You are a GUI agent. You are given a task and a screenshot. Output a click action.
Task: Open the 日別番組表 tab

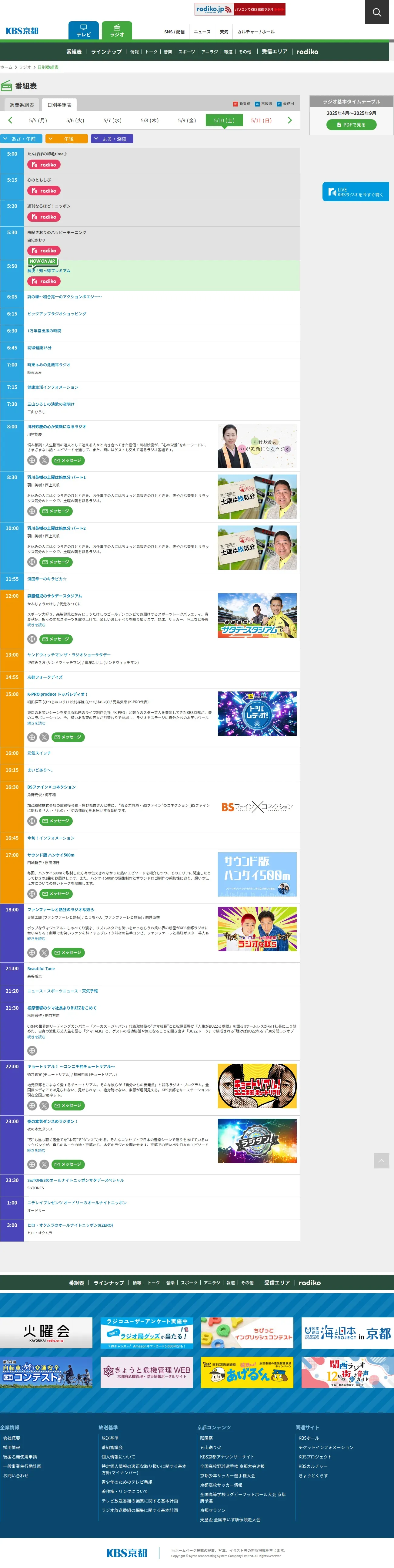(x=60, y=105)
